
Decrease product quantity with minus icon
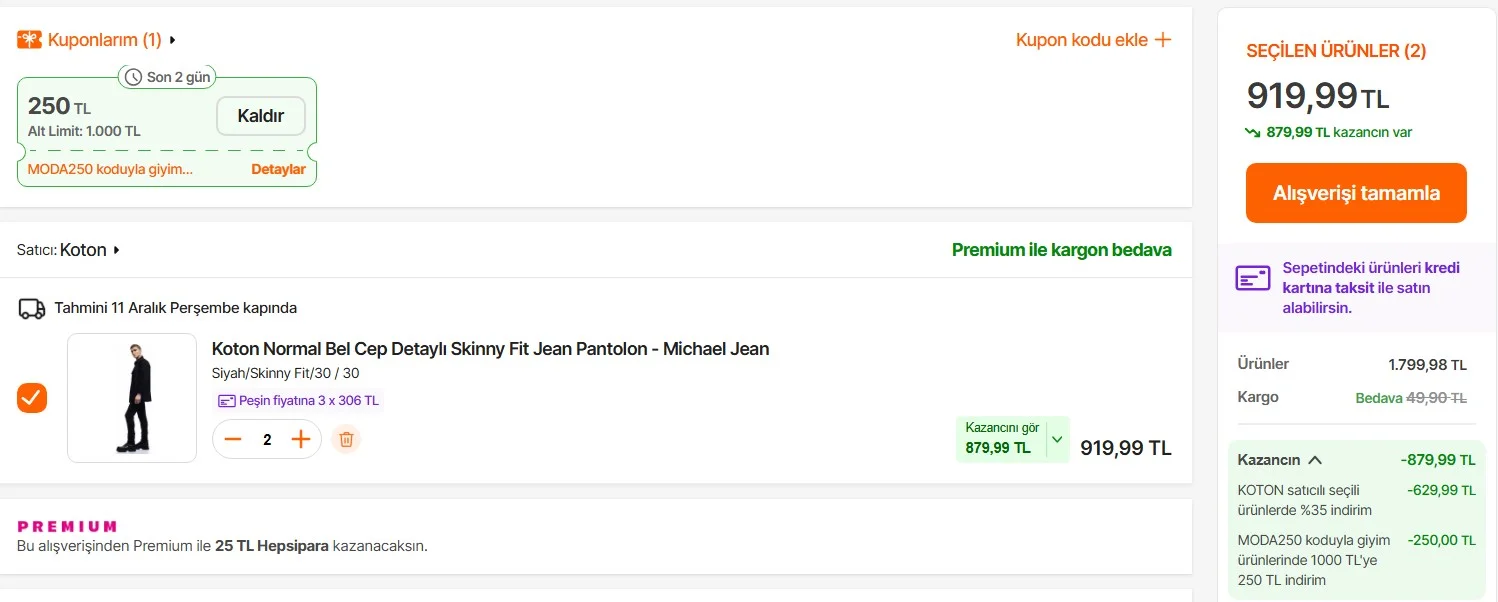[x=233, y=439]
